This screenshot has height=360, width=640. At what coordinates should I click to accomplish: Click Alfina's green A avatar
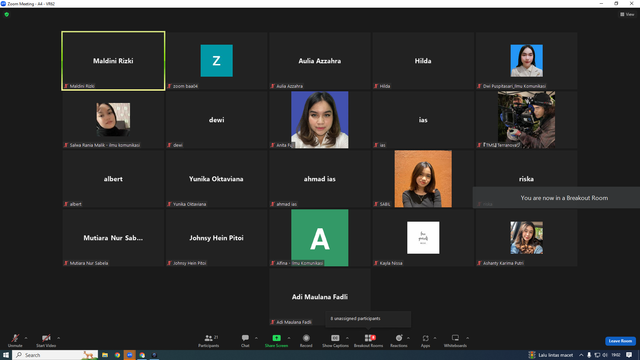320,238
